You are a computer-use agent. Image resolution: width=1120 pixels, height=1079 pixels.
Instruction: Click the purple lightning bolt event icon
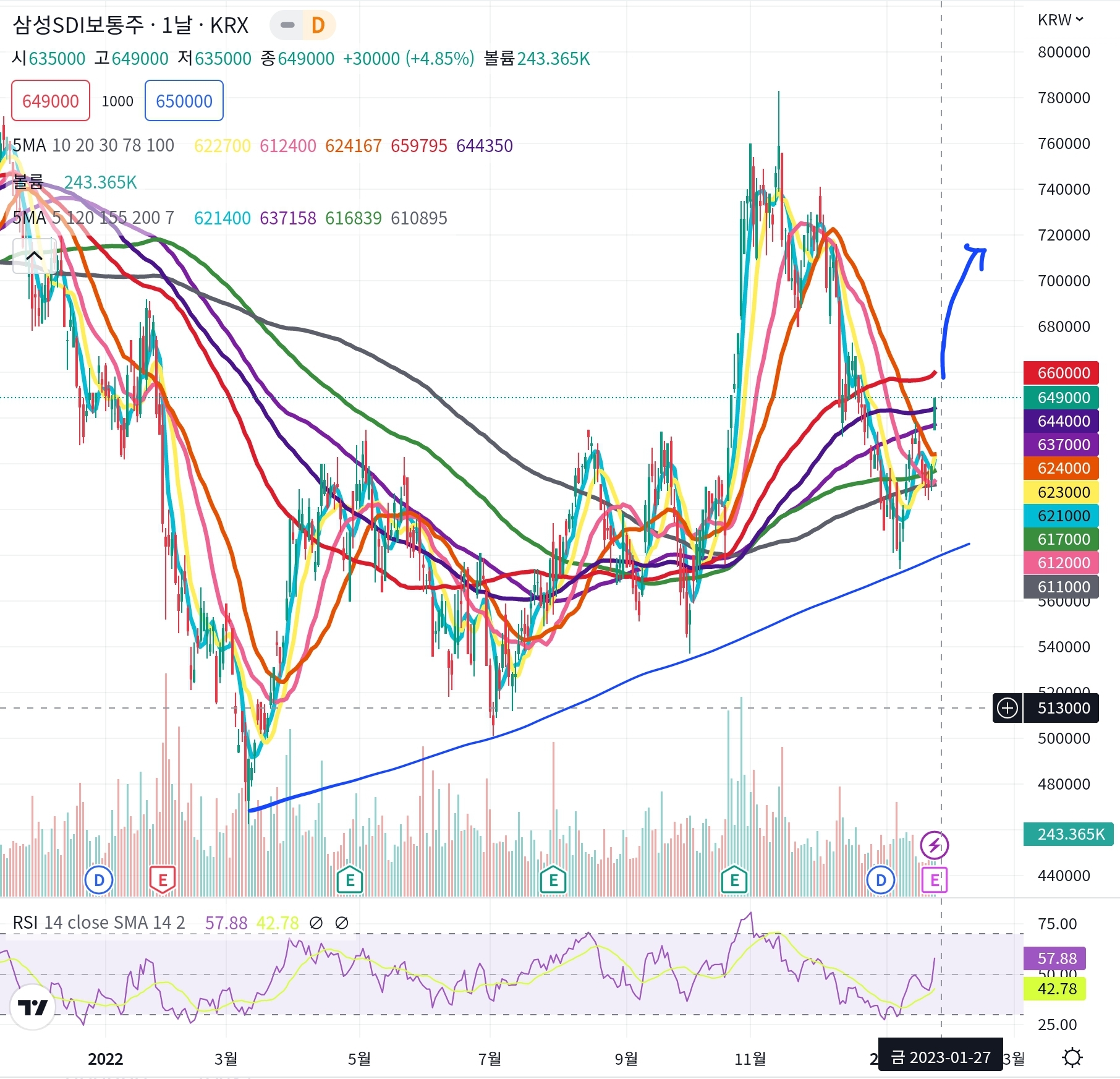pyautogui.click(x=934, y=845)
